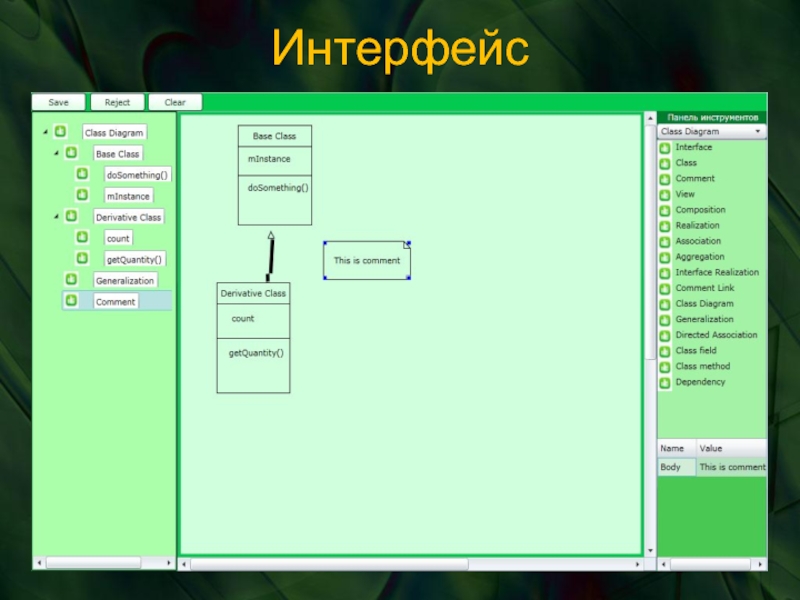This screenshot has height=600, width=800.
Task: Select Derivative Class label in tree
Action: pyautogui.click(x=129, y=217)
